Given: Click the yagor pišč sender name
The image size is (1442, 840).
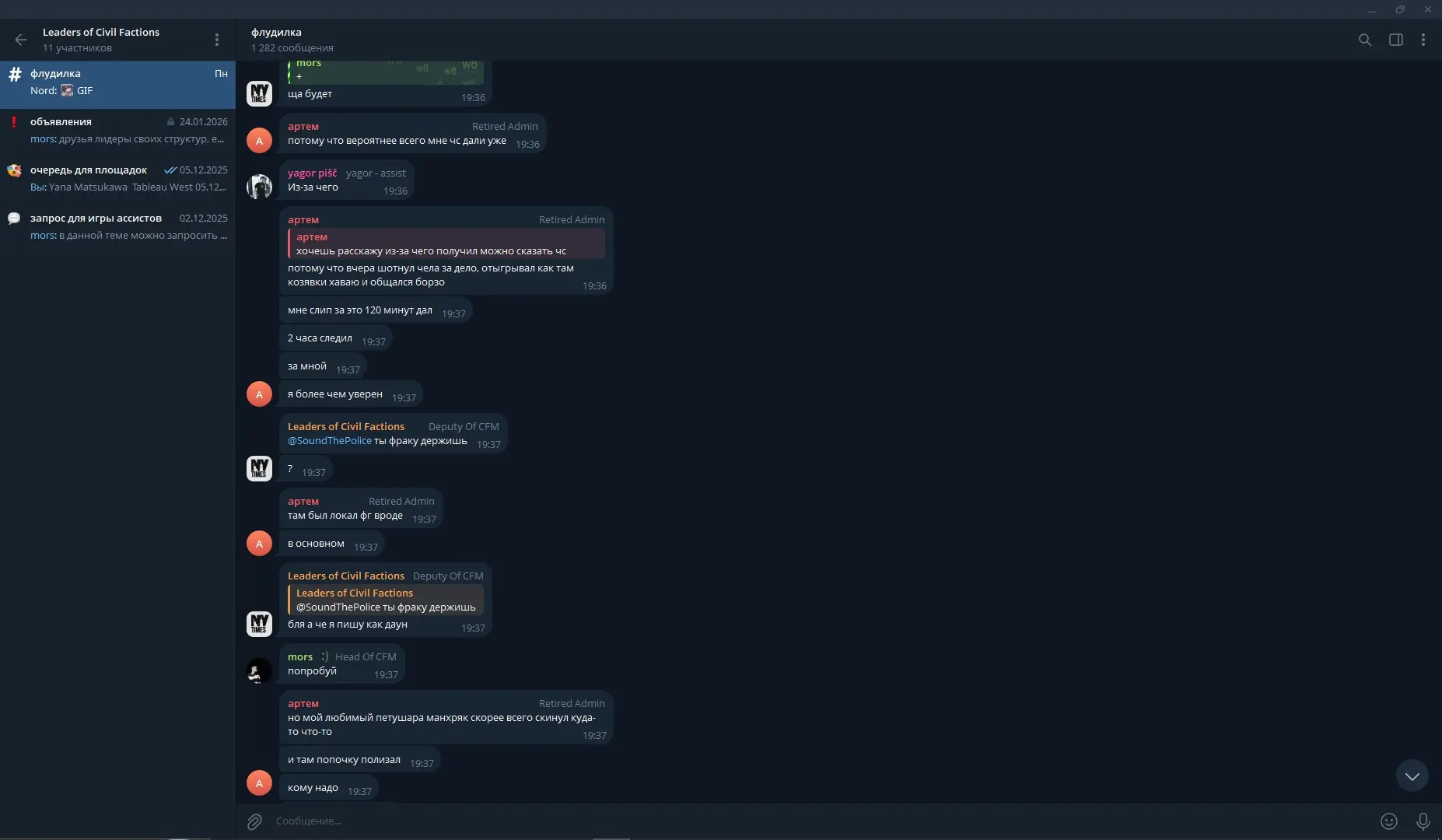Looking at the screenshot, I should pyautogui.click(x=312, y=173).
